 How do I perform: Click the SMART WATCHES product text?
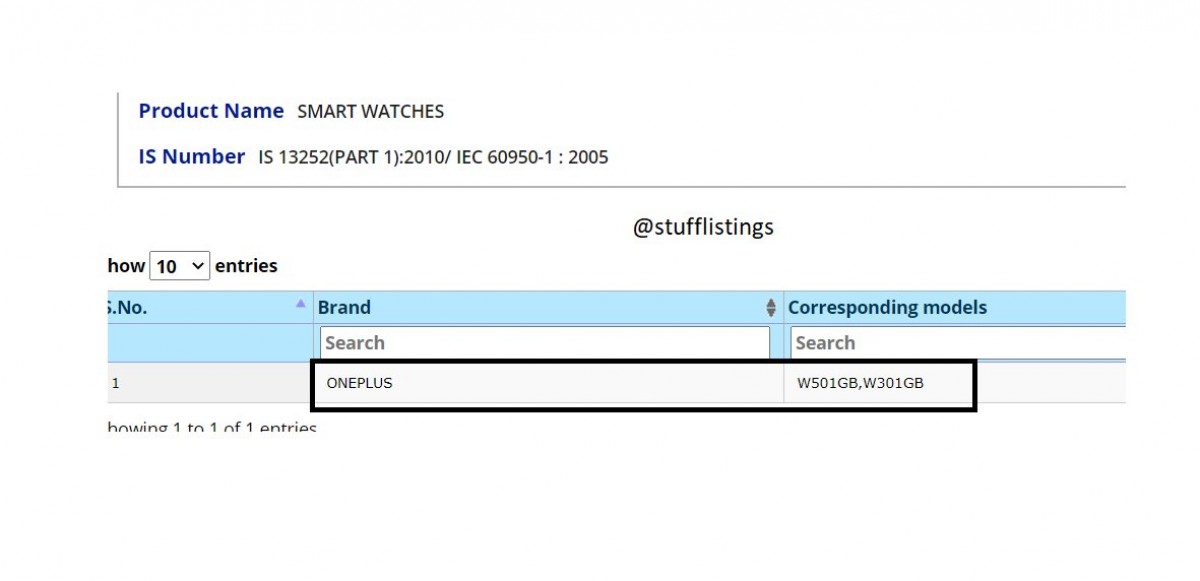tap(370, 112)
